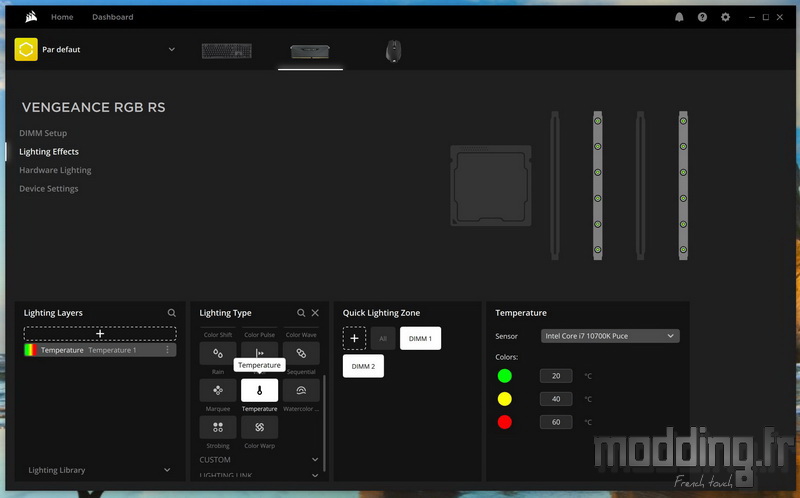Choose the Sequential lighting effect
The width and height of the screenshot is (800, 498).
click(x=301, y=353)
